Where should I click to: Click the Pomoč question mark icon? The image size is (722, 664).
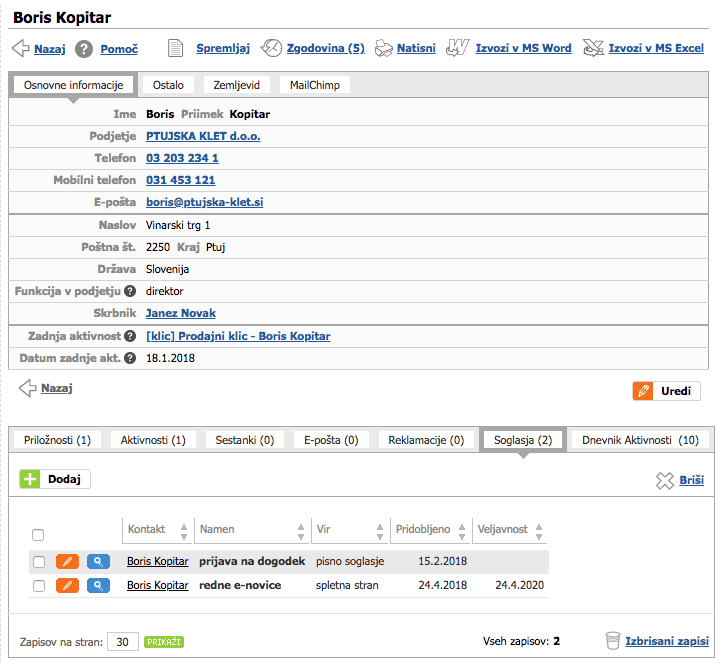pos(84,48)
